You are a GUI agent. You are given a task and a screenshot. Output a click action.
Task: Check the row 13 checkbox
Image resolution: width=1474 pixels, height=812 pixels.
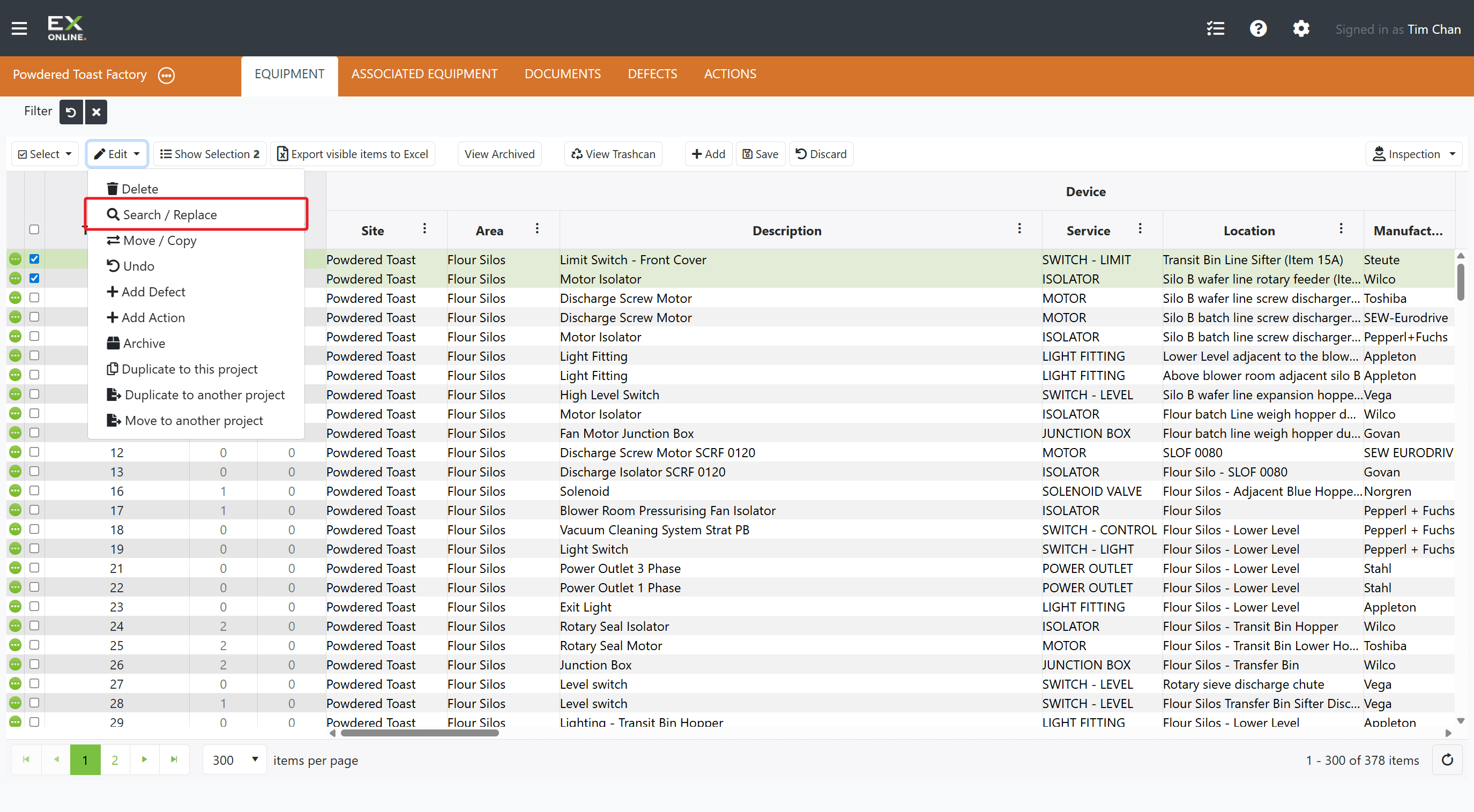(34, 471)
